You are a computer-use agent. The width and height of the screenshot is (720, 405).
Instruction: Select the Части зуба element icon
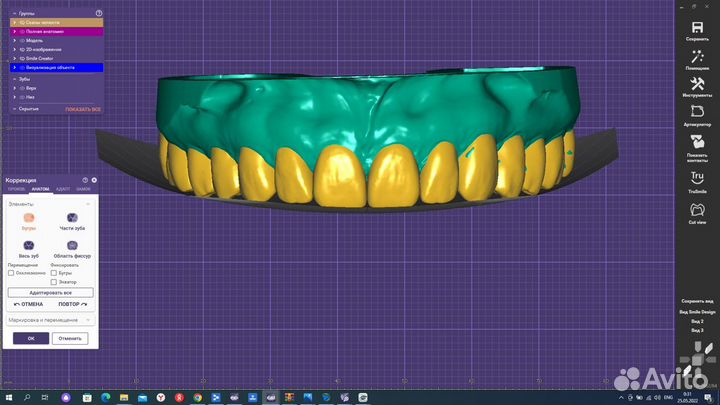72,217
